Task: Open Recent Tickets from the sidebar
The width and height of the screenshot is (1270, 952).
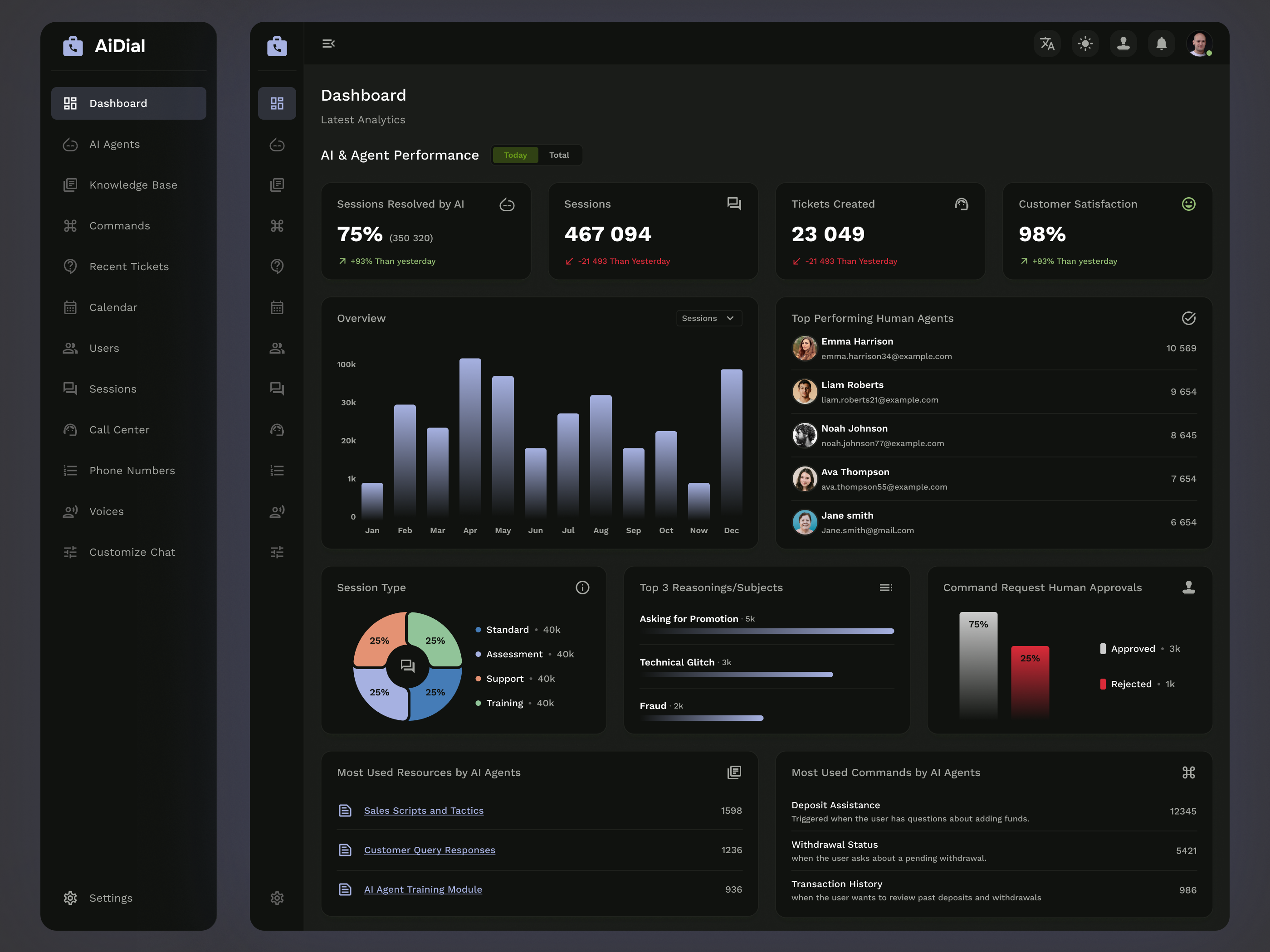Action: point(129,266)
